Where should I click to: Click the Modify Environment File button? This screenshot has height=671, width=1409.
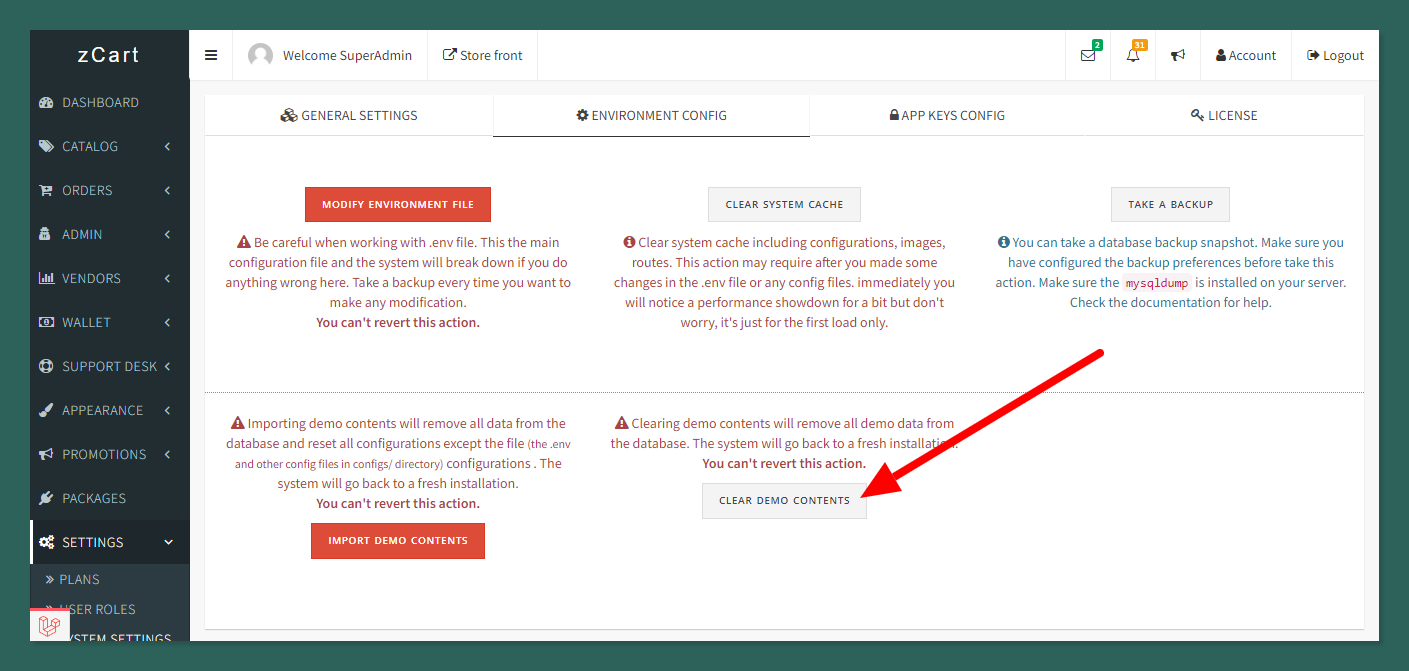point(398,205)
